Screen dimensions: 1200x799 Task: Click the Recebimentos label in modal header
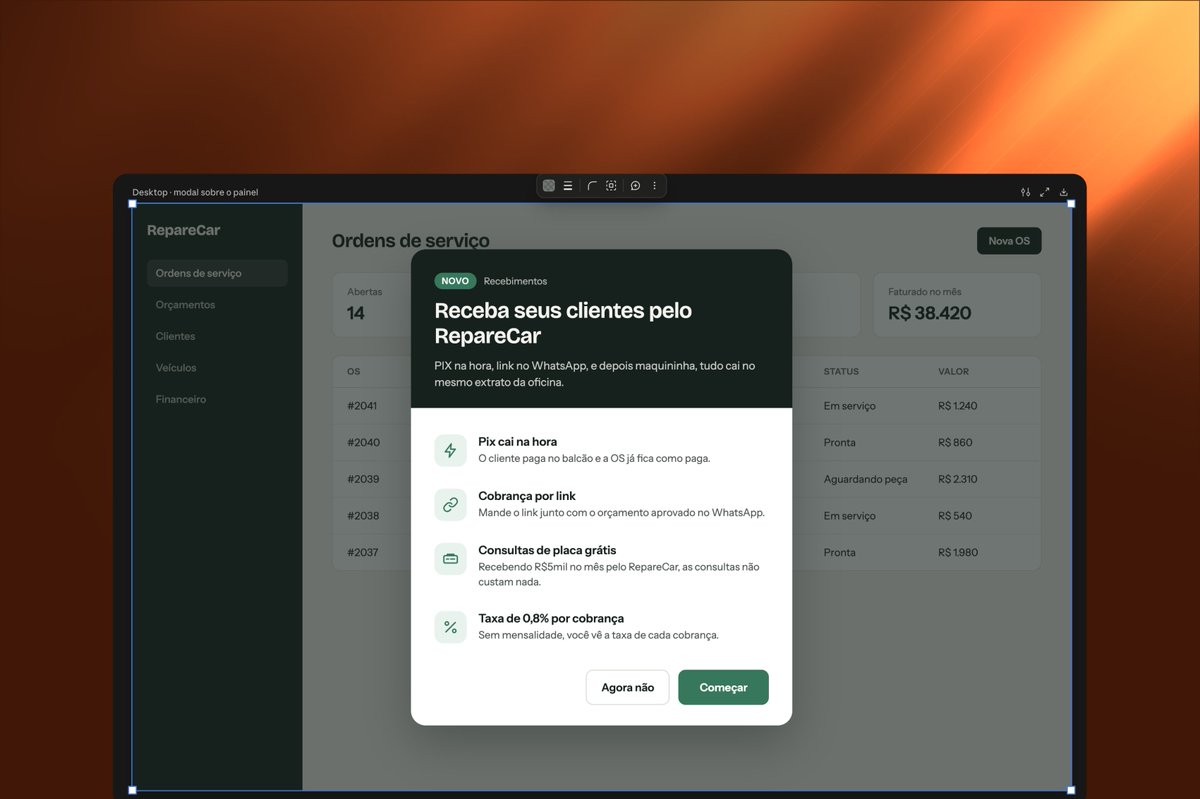[515, 281]
